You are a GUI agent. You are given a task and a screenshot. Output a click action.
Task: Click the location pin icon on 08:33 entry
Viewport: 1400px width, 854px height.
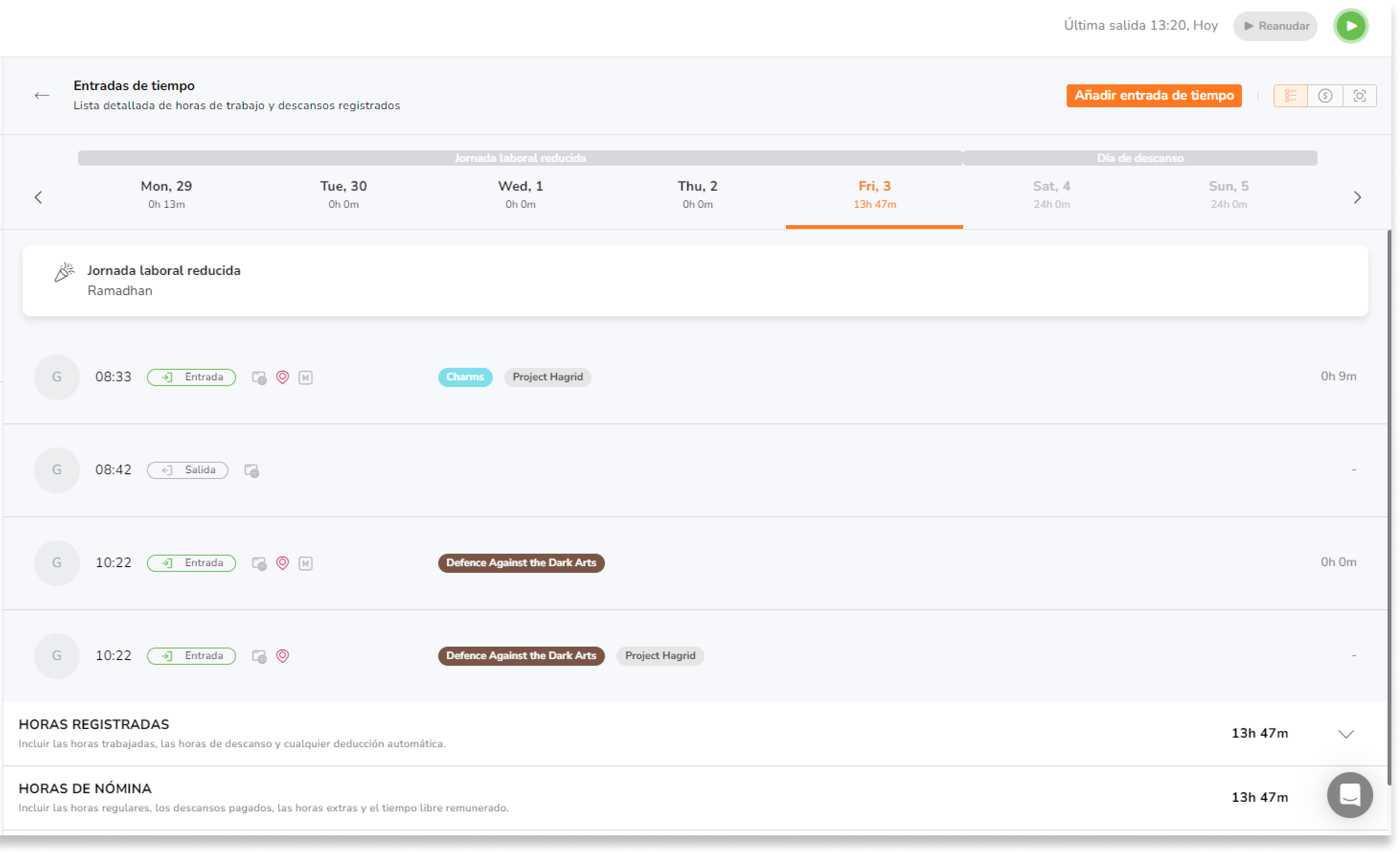click(282, 377)
